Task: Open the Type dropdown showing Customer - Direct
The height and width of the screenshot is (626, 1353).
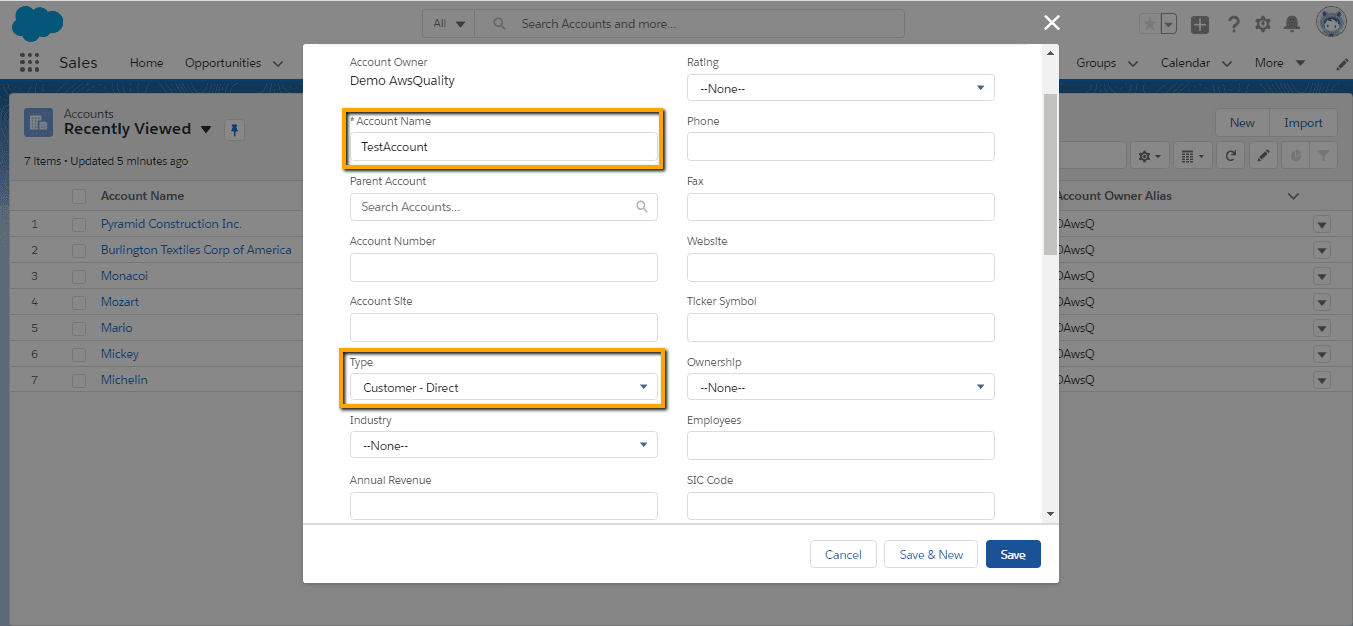Action: [x=503, y=387]
